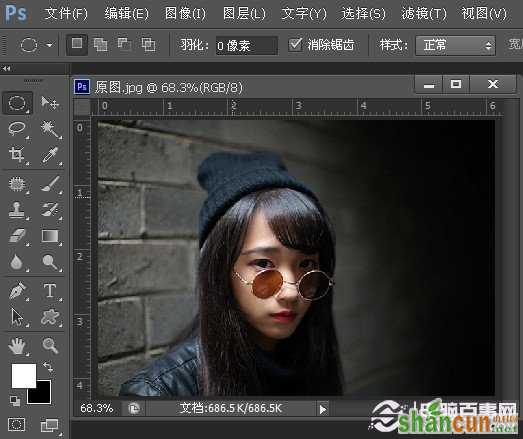This screenshot has height=439, width=523.
Task: Select the Hand tool
Action: [17, 346]
